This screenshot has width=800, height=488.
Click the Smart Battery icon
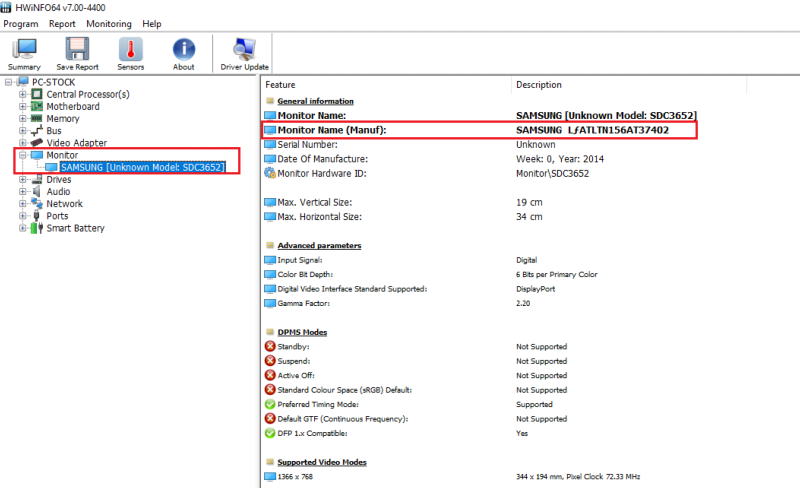[x=37, y=228]
